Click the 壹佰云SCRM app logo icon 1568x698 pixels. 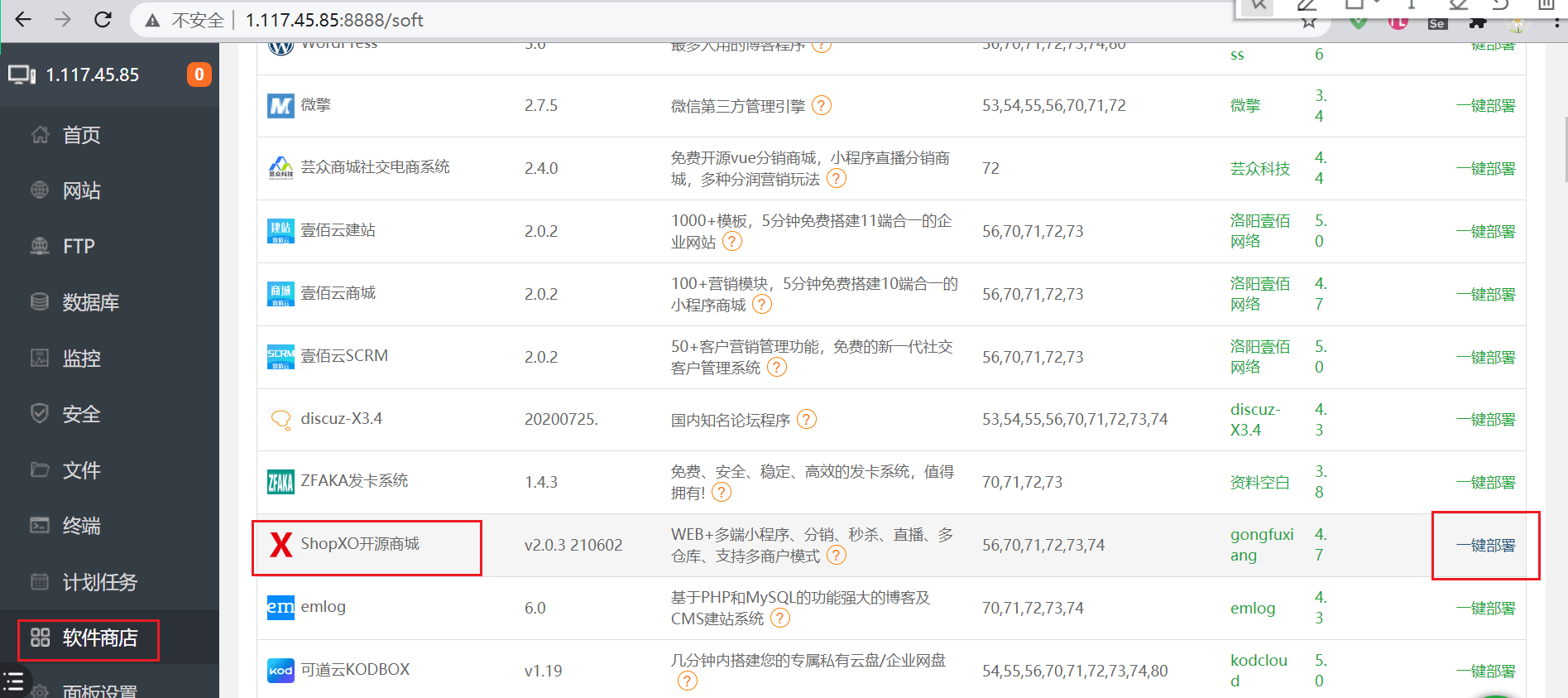281,356
